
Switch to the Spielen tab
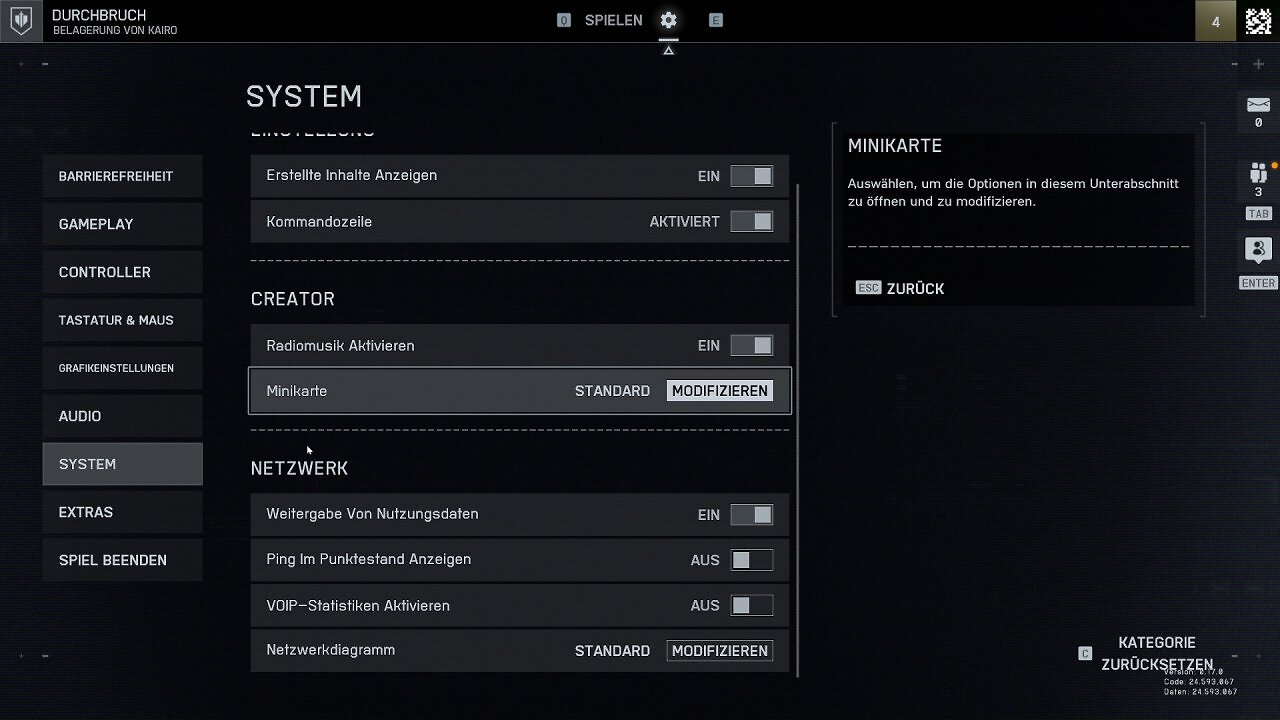point(613,20)
